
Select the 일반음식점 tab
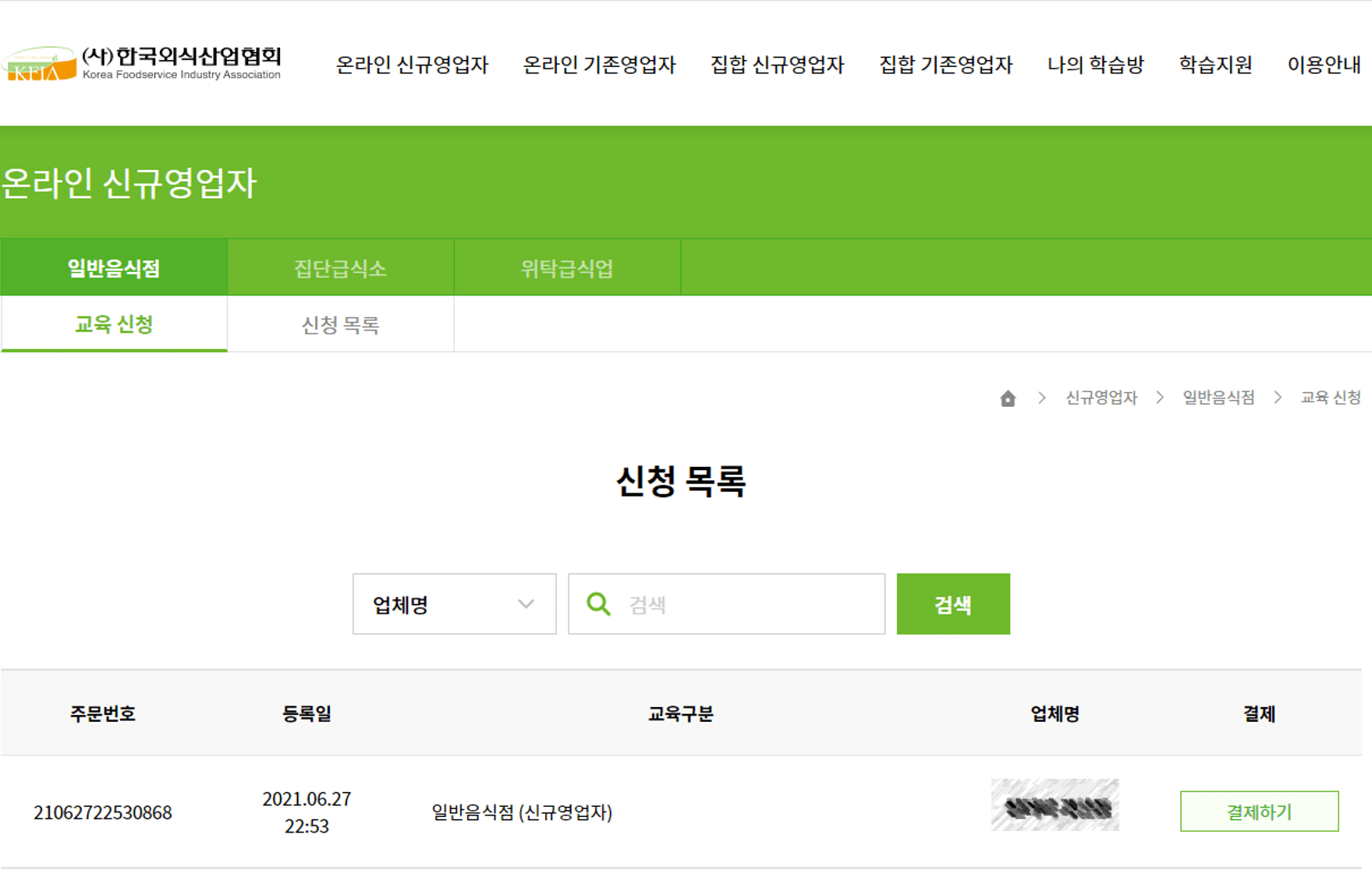(114, 268)
